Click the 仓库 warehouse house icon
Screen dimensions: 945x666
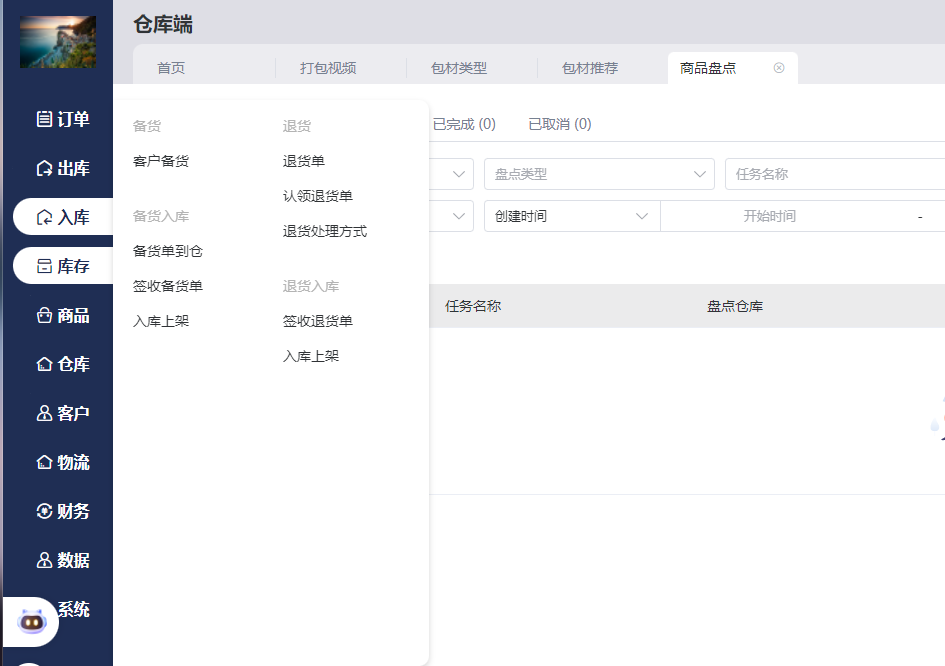coord(44,364)
